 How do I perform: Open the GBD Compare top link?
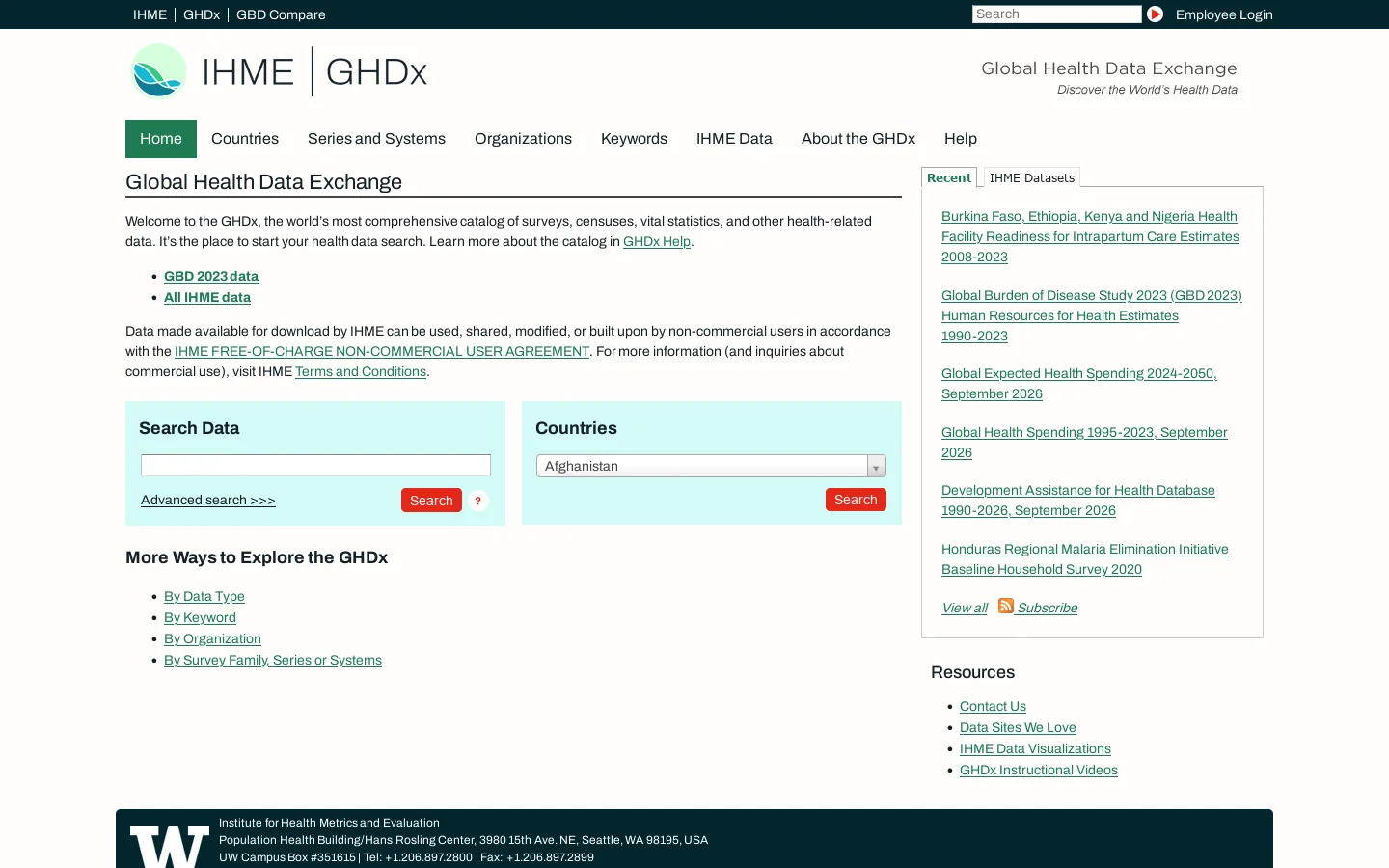281,14
